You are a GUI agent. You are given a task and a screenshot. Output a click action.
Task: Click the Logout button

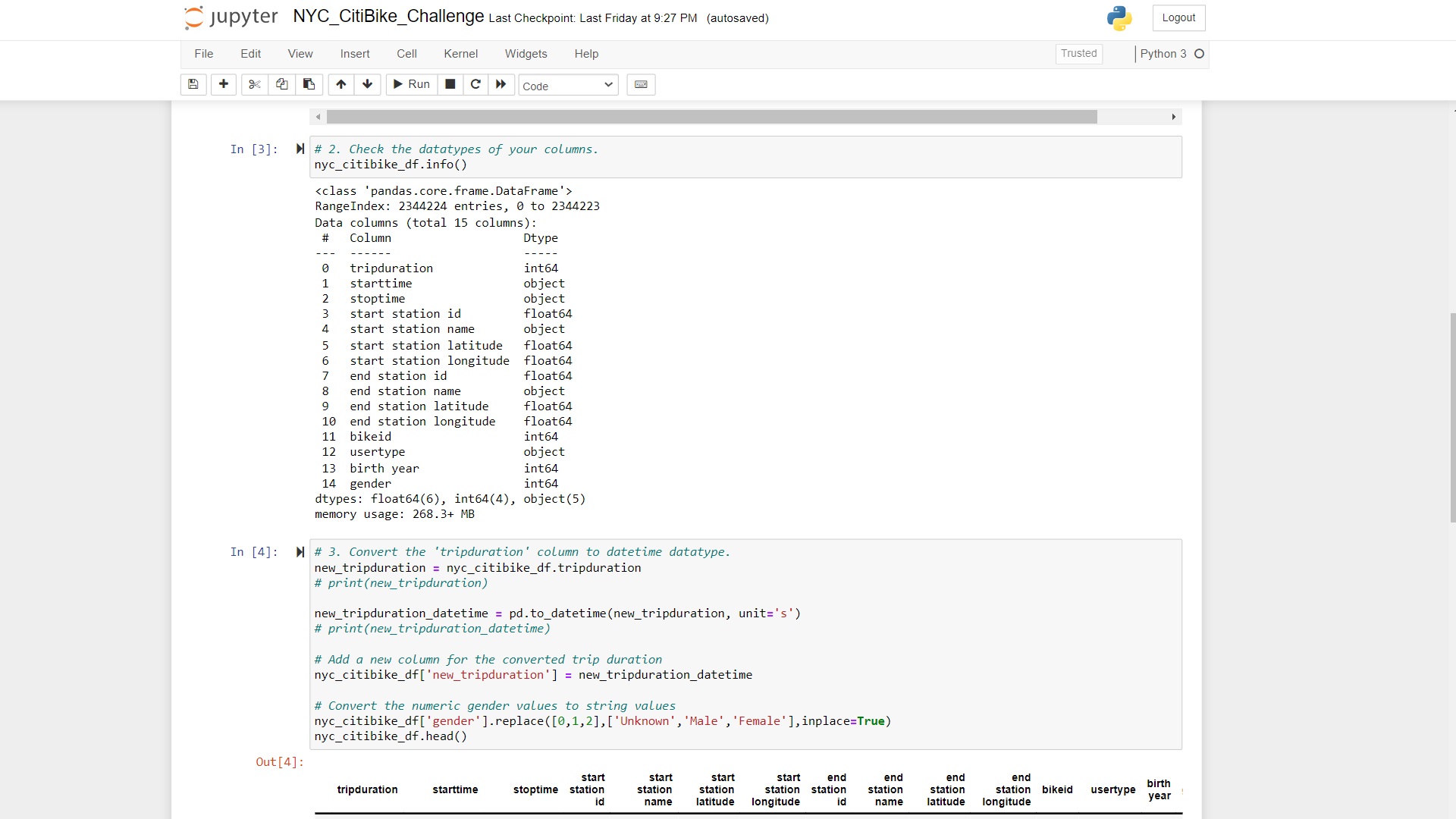click(1178, 18)
